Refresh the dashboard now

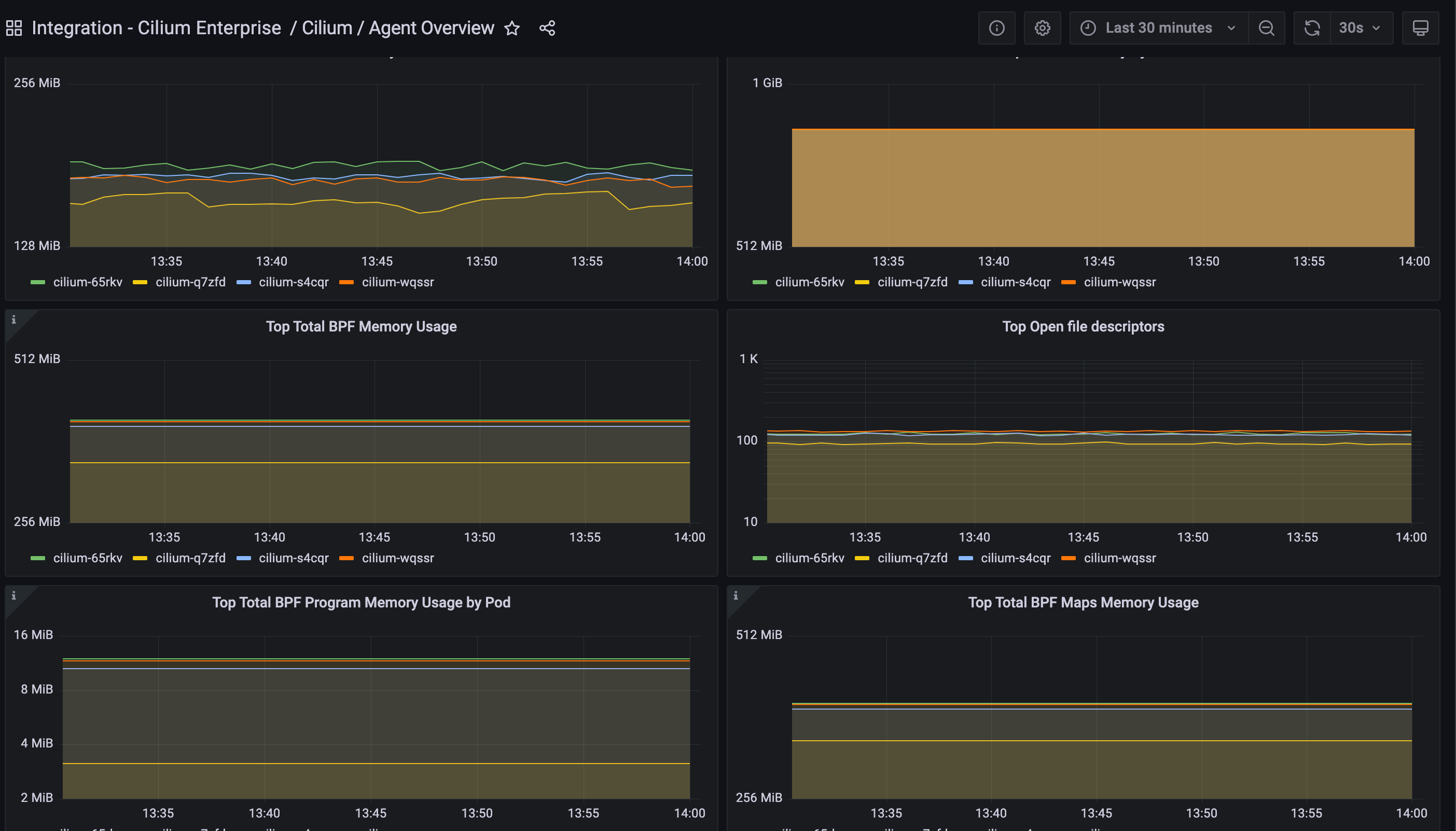1312,28
